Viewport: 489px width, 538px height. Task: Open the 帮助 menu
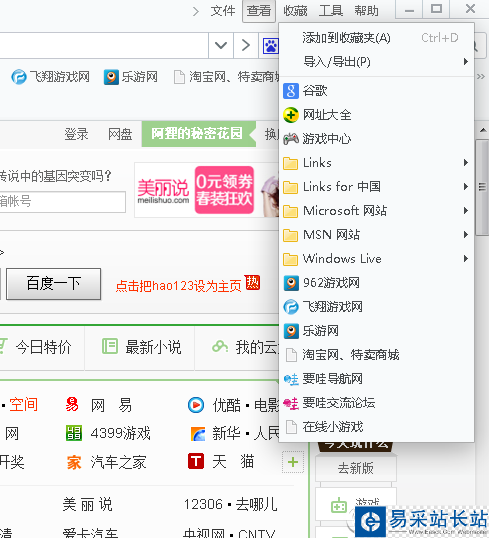[x=366, y=11]
